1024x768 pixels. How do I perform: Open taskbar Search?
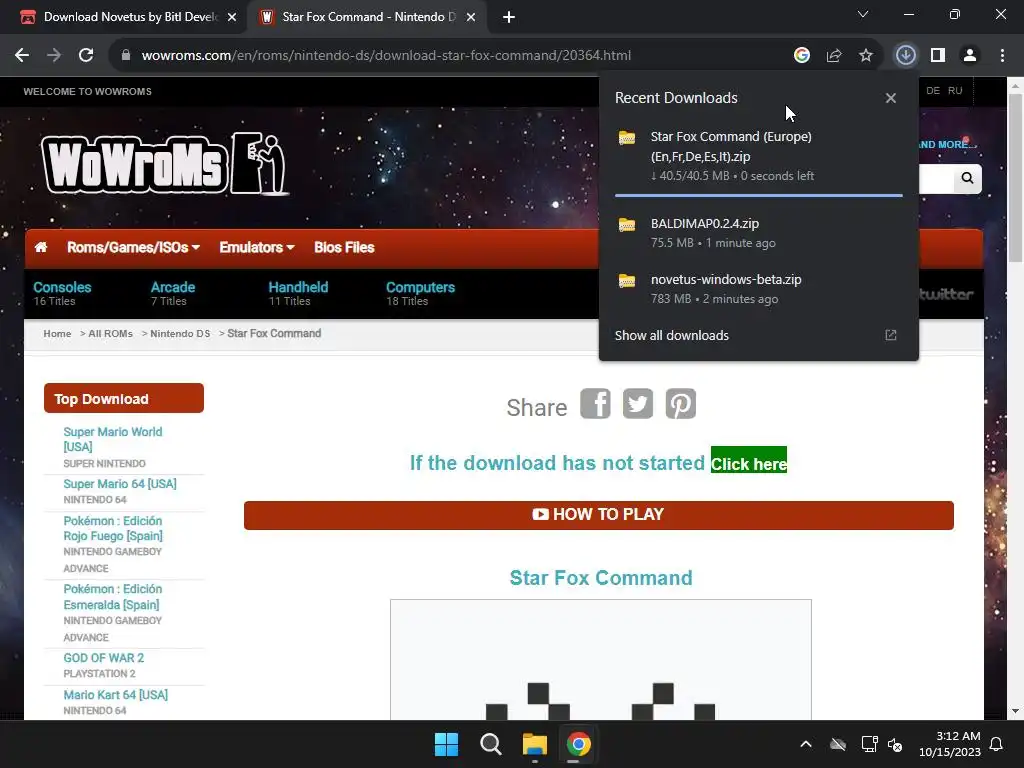coord(490,744)
